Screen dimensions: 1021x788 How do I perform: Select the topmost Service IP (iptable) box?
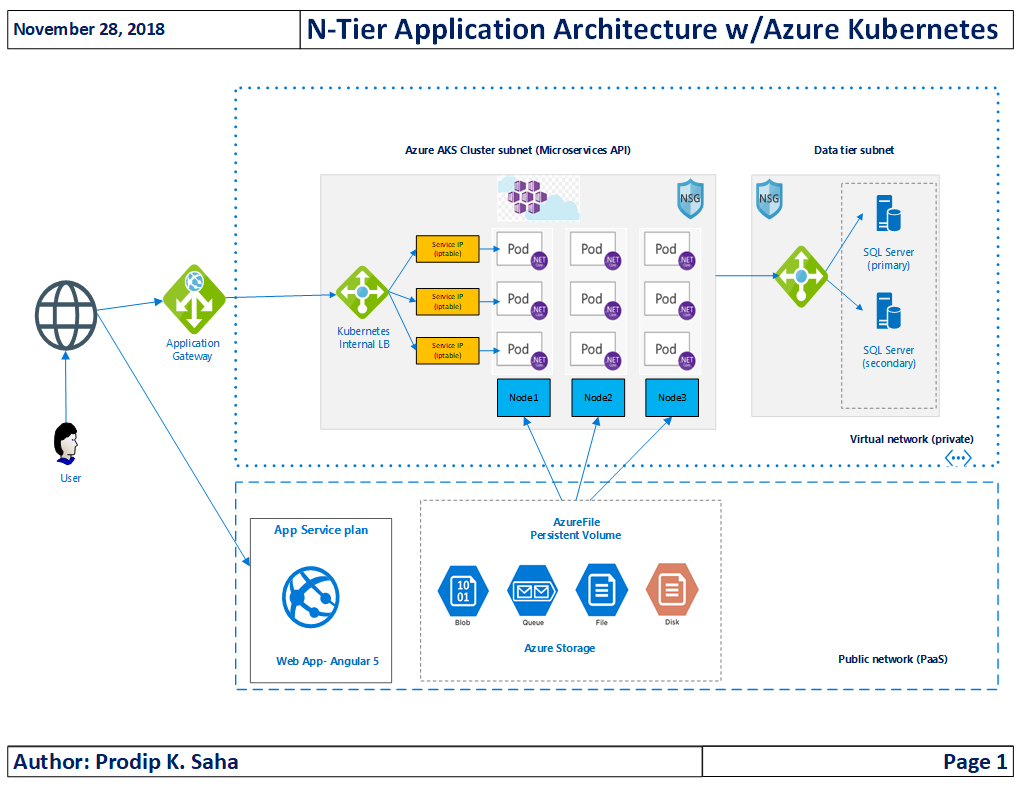coord(447,249)
